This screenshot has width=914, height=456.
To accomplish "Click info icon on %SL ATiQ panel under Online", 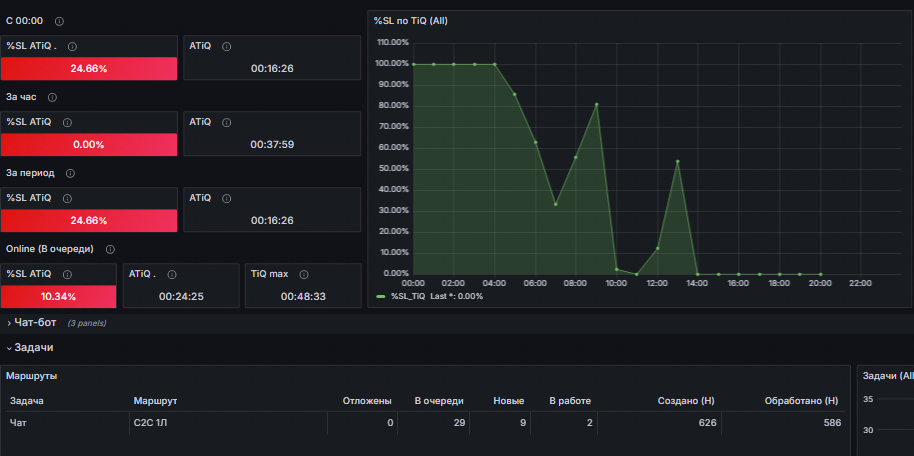I will 67,273.
